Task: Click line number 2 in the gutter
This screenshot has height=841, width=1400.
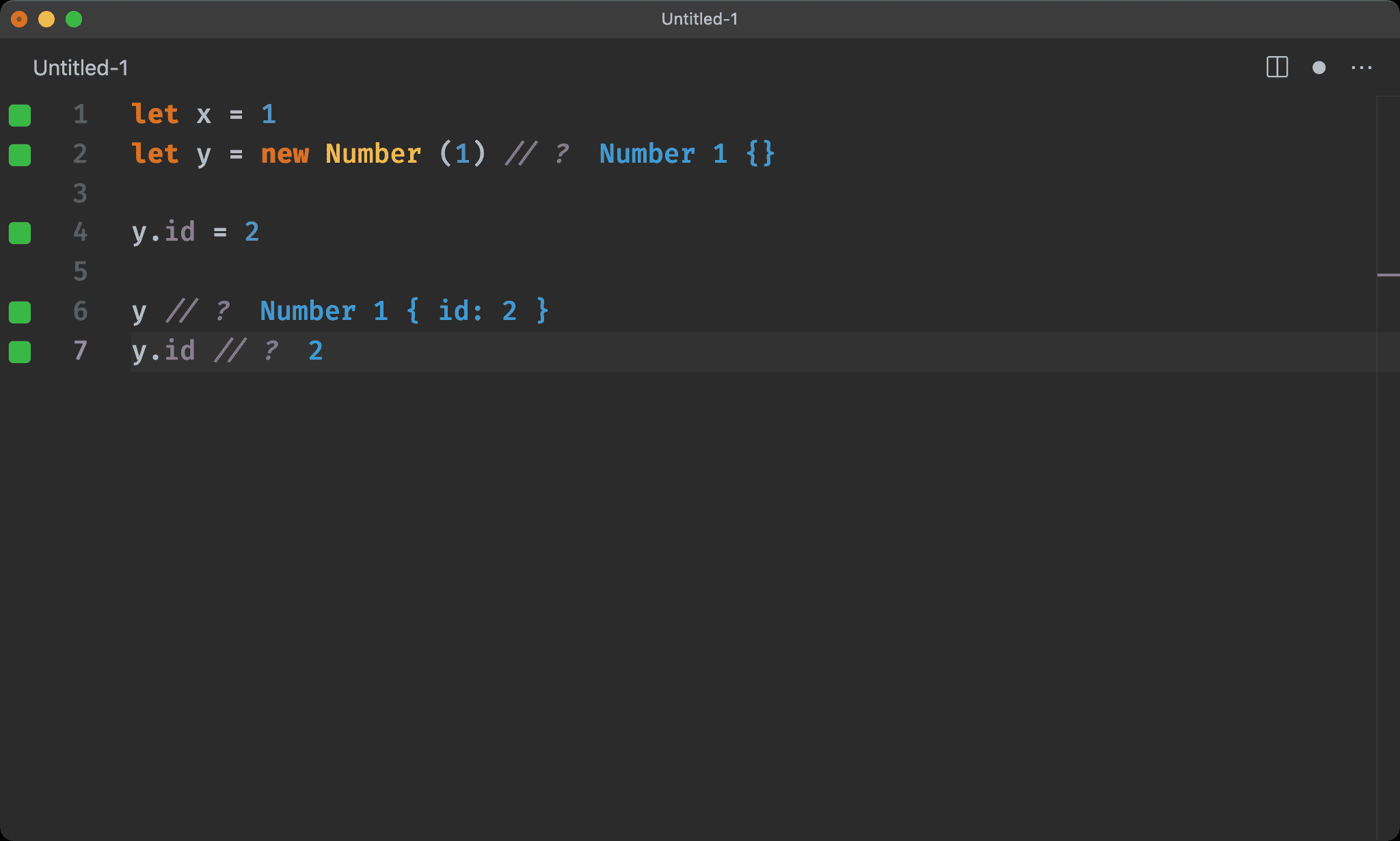Action: click(x=81, y=154)
